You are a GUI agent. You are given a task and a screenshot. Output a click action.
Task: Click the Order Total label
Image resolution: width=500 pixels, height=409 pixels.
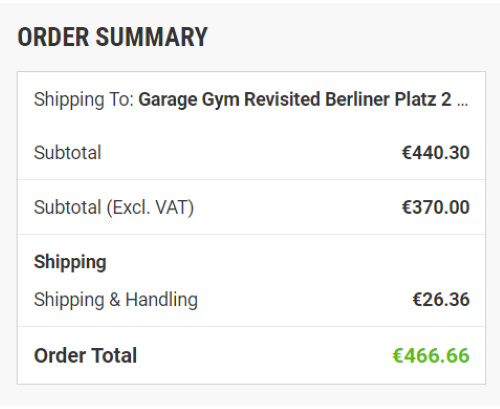(85, 355)
